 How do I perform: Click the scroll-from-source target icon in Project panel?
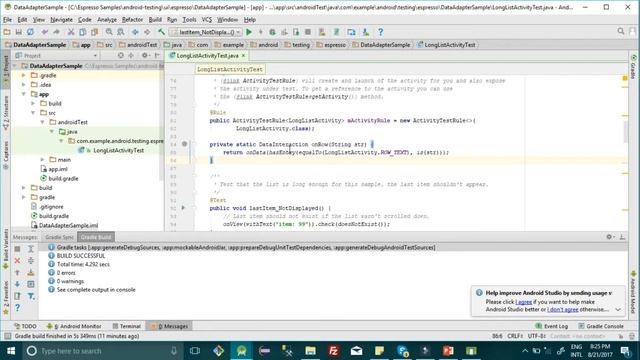[120, 55]
